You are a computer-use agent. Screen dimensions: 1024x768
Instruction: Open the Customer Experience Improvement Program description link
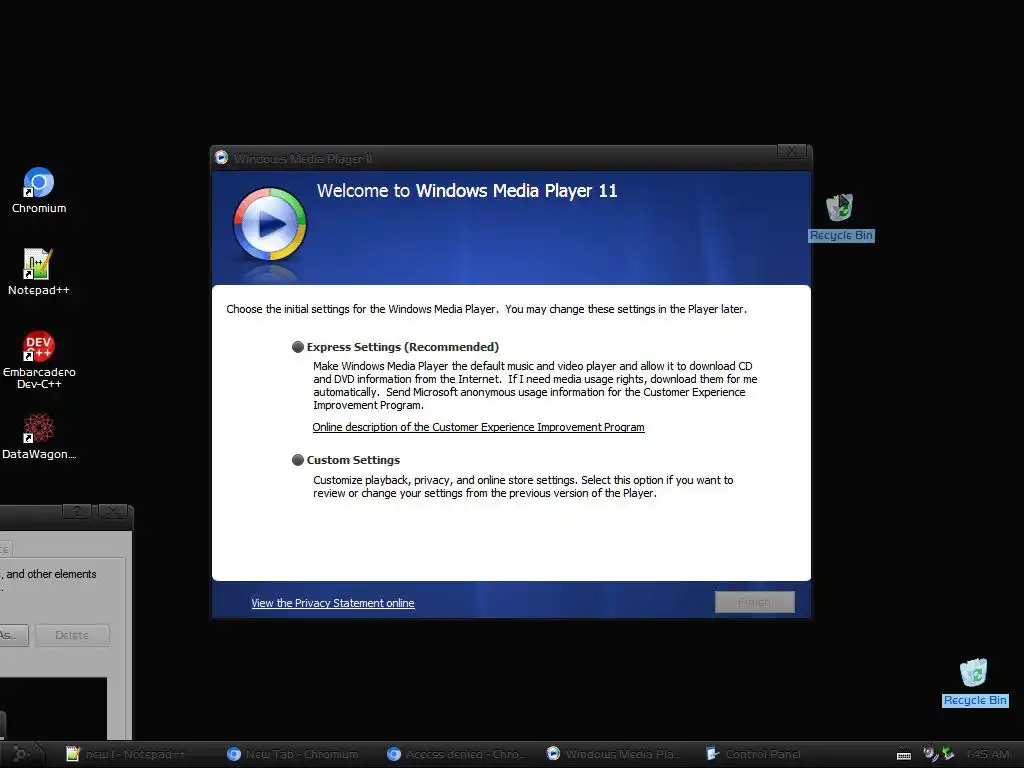click(478, 427)
